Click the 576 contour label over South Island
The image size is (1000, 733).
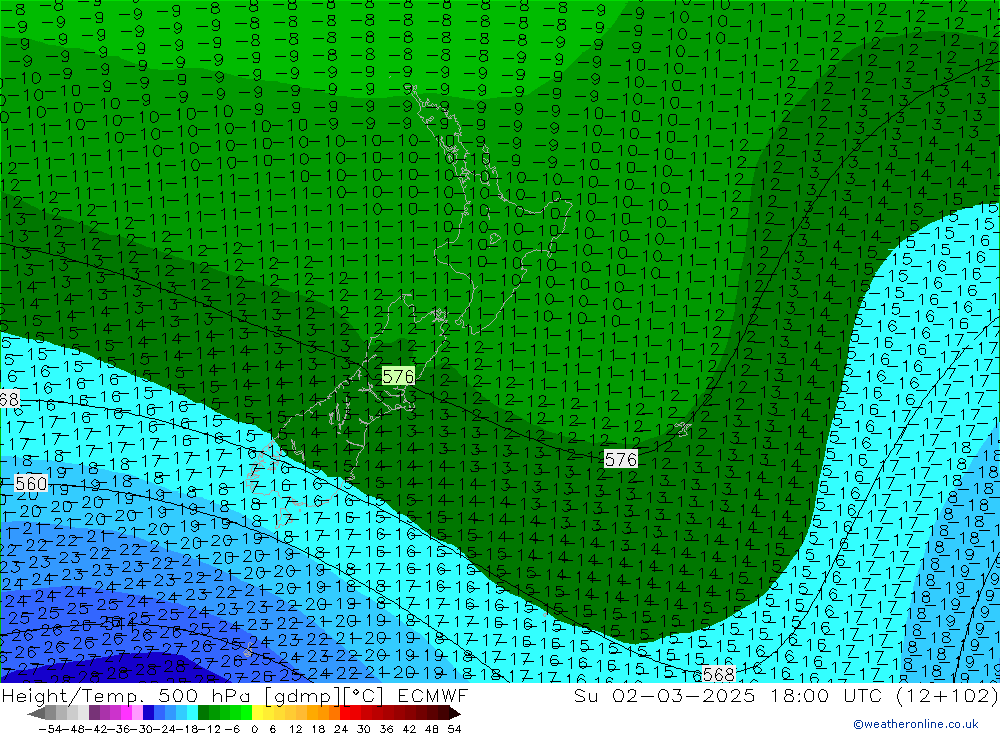(x=398, y=376)
